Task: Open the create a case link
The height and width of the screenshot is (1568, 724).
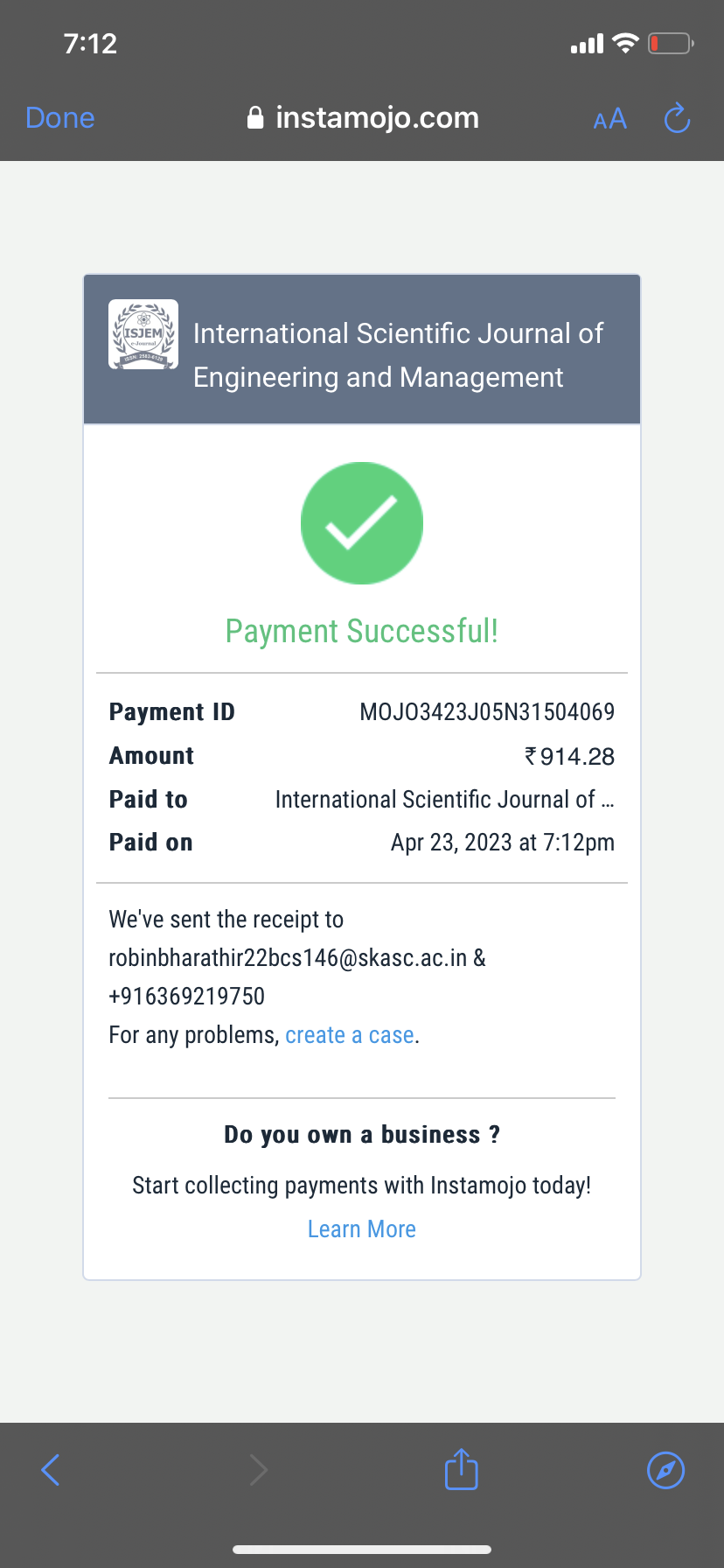Action: (350, 1035)
